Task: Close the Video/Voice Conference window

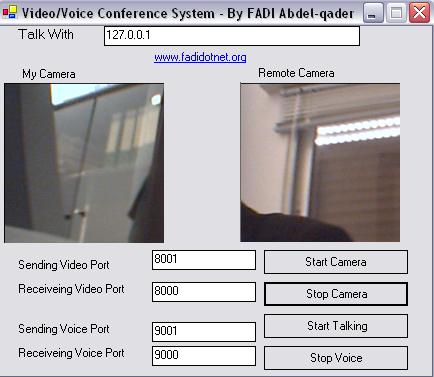Action: [x=419, y=13]
